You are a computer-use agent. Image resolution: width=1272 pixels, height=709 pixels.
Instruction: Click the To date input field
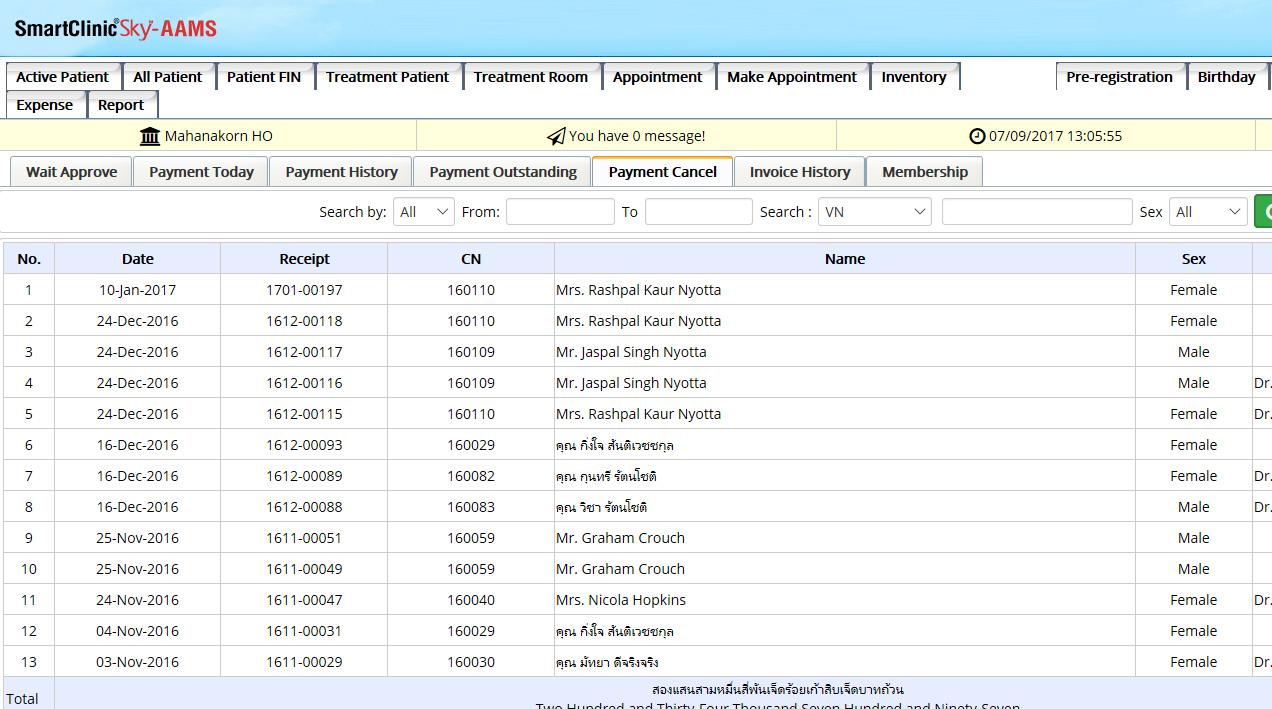(x=698, y=212)
